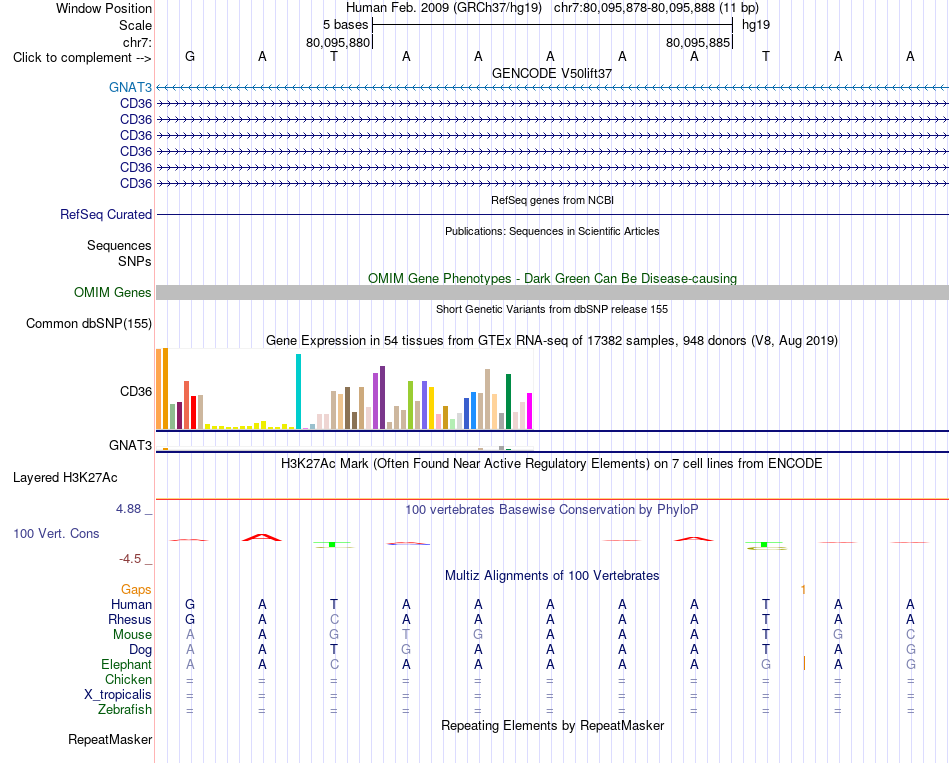Click orange insertion bar in Elephant row

coord(804,663)
